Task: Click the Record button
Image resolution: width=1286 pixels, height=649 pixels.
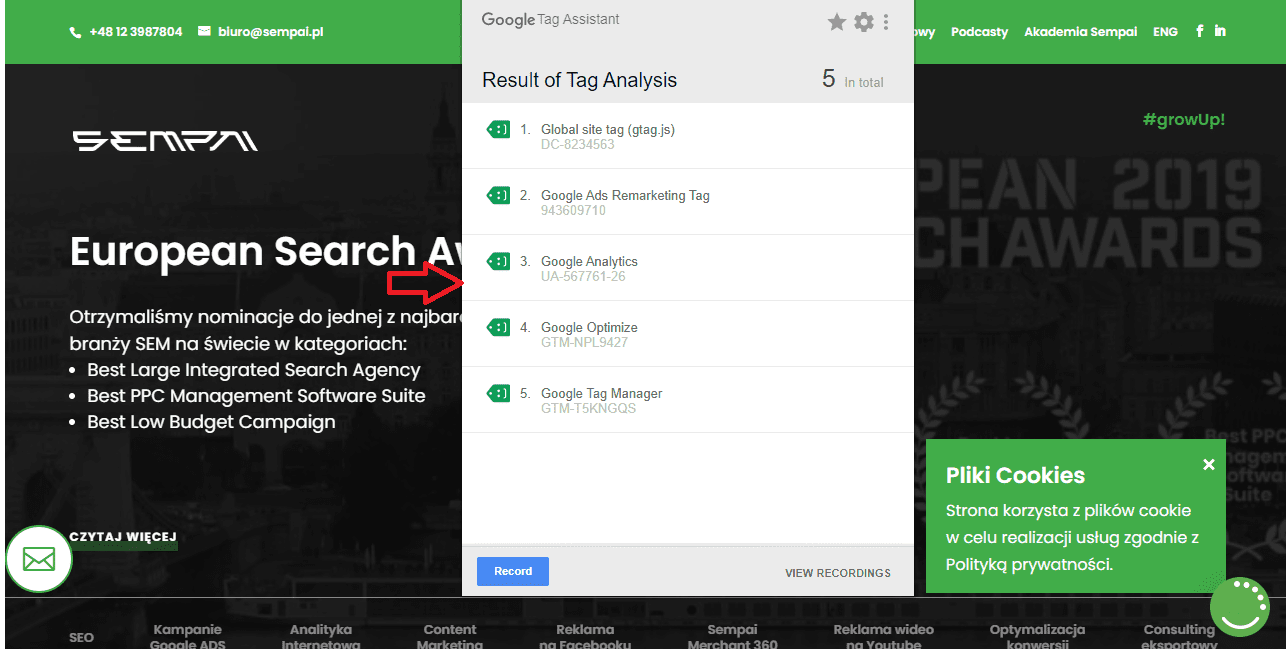Action: [513, 571]
